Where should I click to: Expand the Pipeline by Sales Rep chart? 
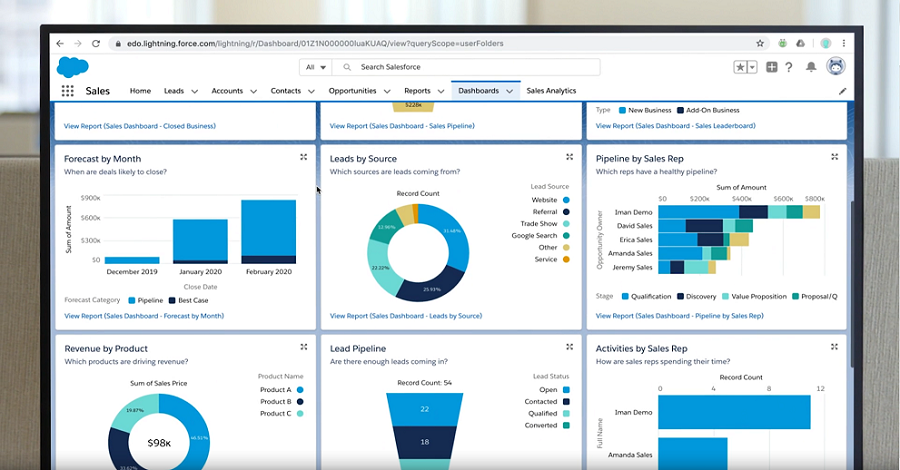click(x=834, y=157)
